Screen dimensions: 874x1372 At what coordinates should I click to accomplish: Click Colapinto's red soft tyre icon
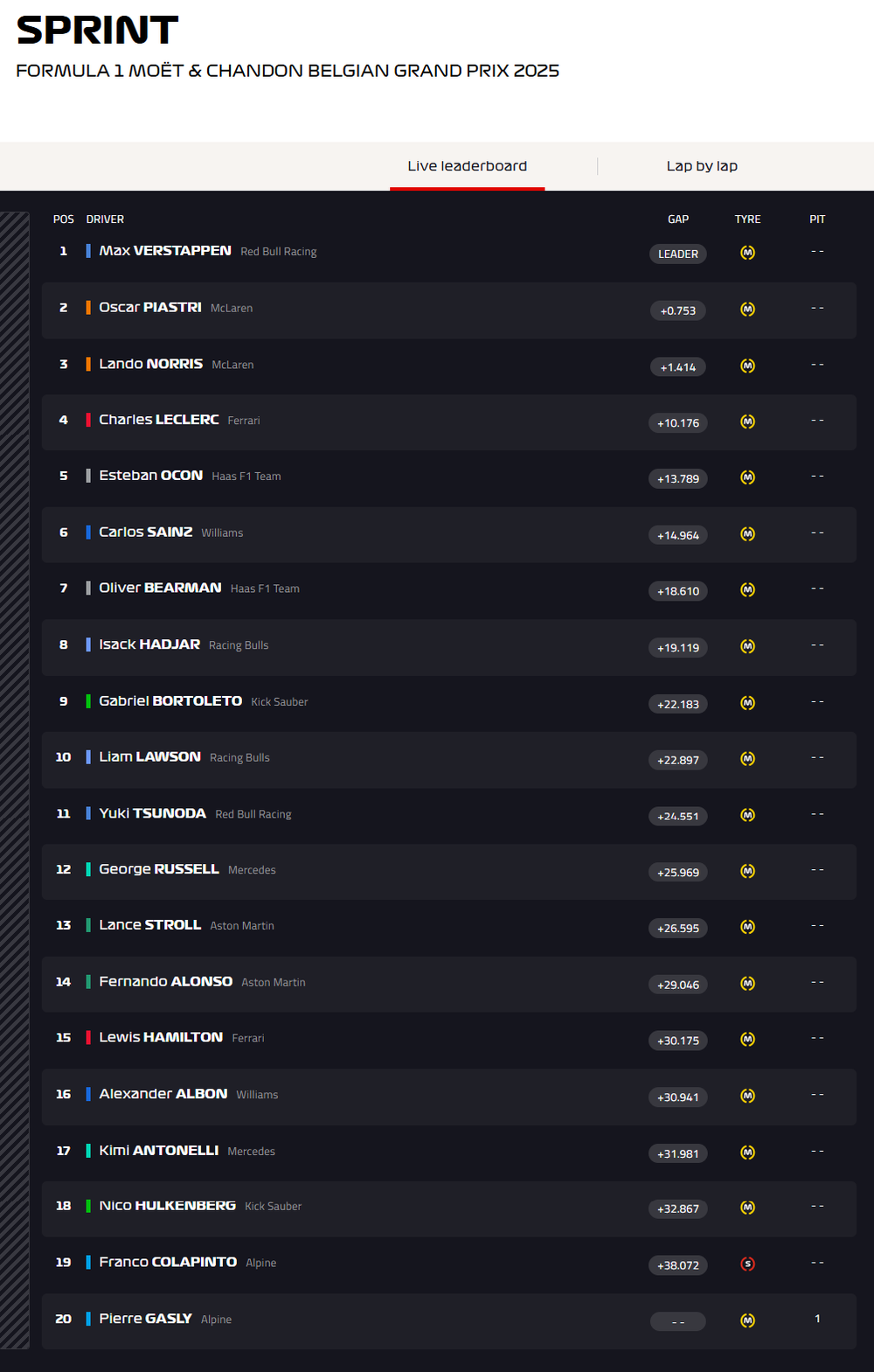(x=747, y=1264)
